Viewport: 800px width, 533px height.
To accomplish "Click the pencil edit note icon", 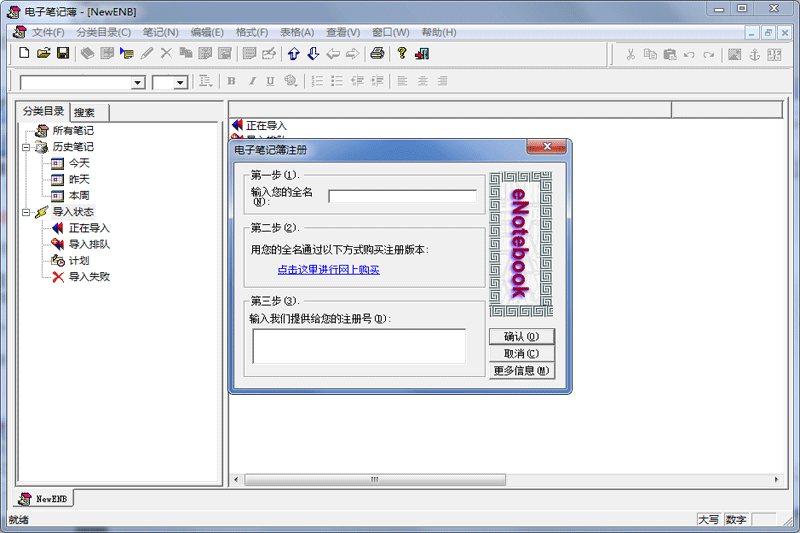I will coord(146,53).
